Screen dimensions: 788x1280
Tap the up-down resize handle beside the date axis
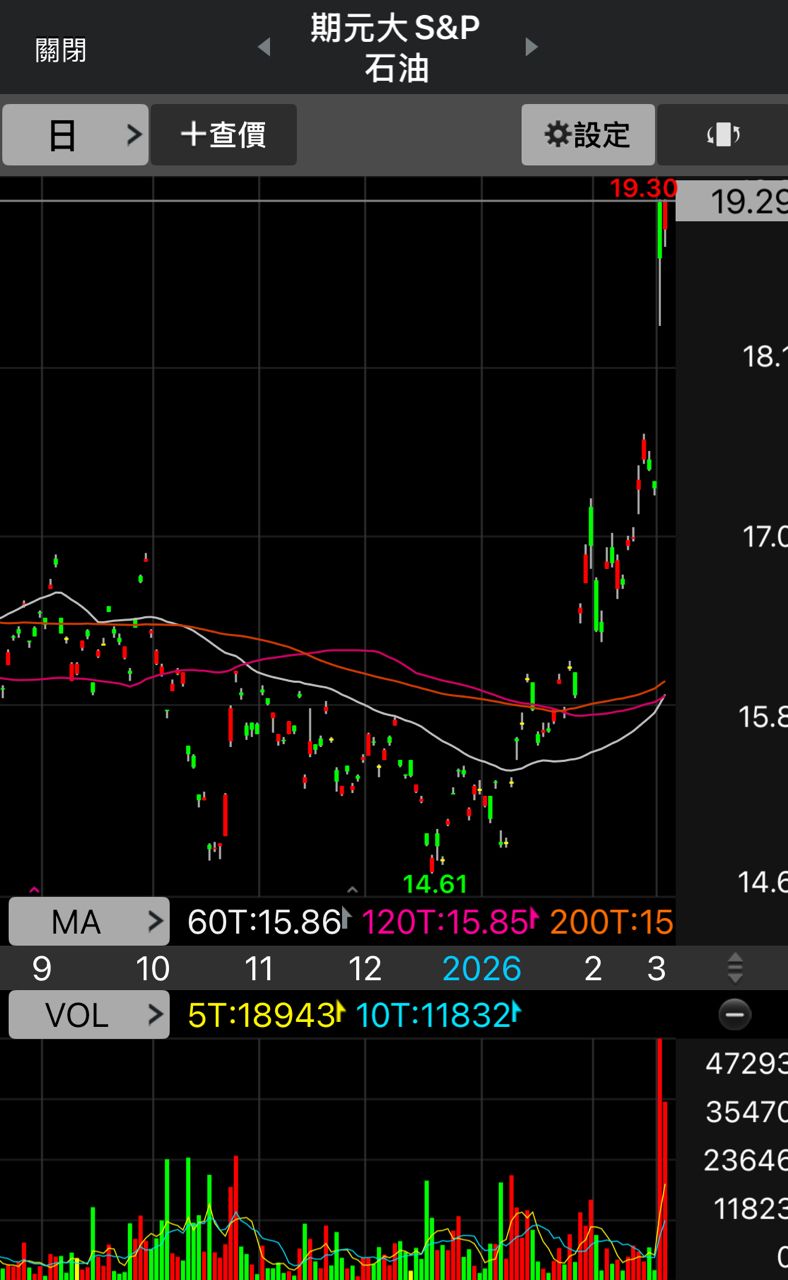point(735,968)
